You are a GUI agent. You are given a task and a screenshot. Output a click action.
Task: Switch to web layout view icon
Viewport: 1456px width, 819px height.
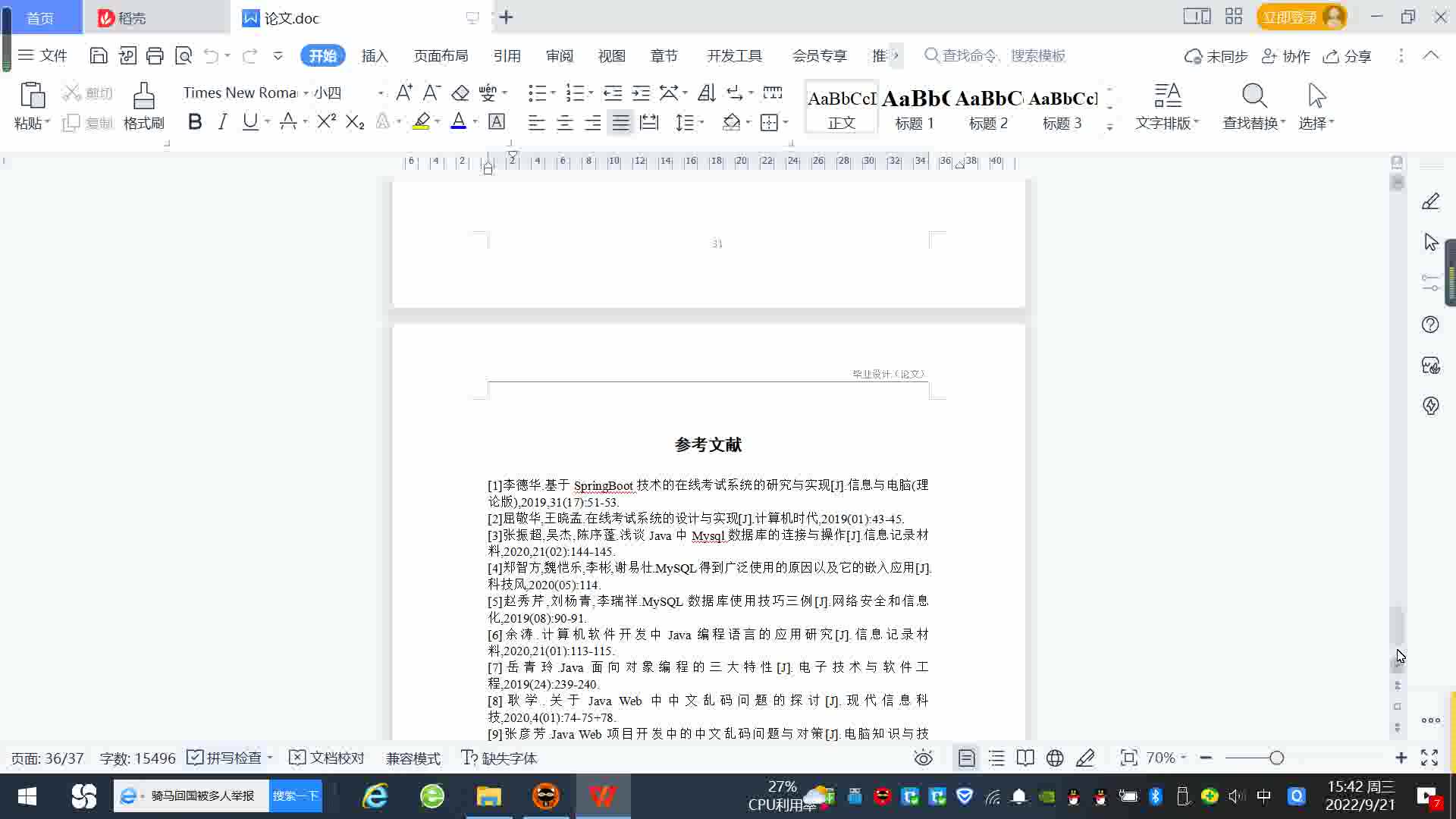[x=1054, y=758]
